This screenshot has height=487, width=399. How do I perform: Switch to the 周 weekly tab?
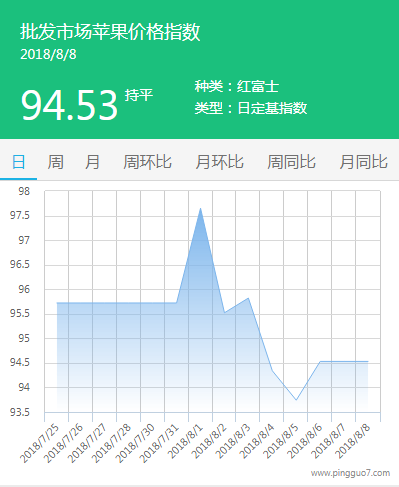55,162
